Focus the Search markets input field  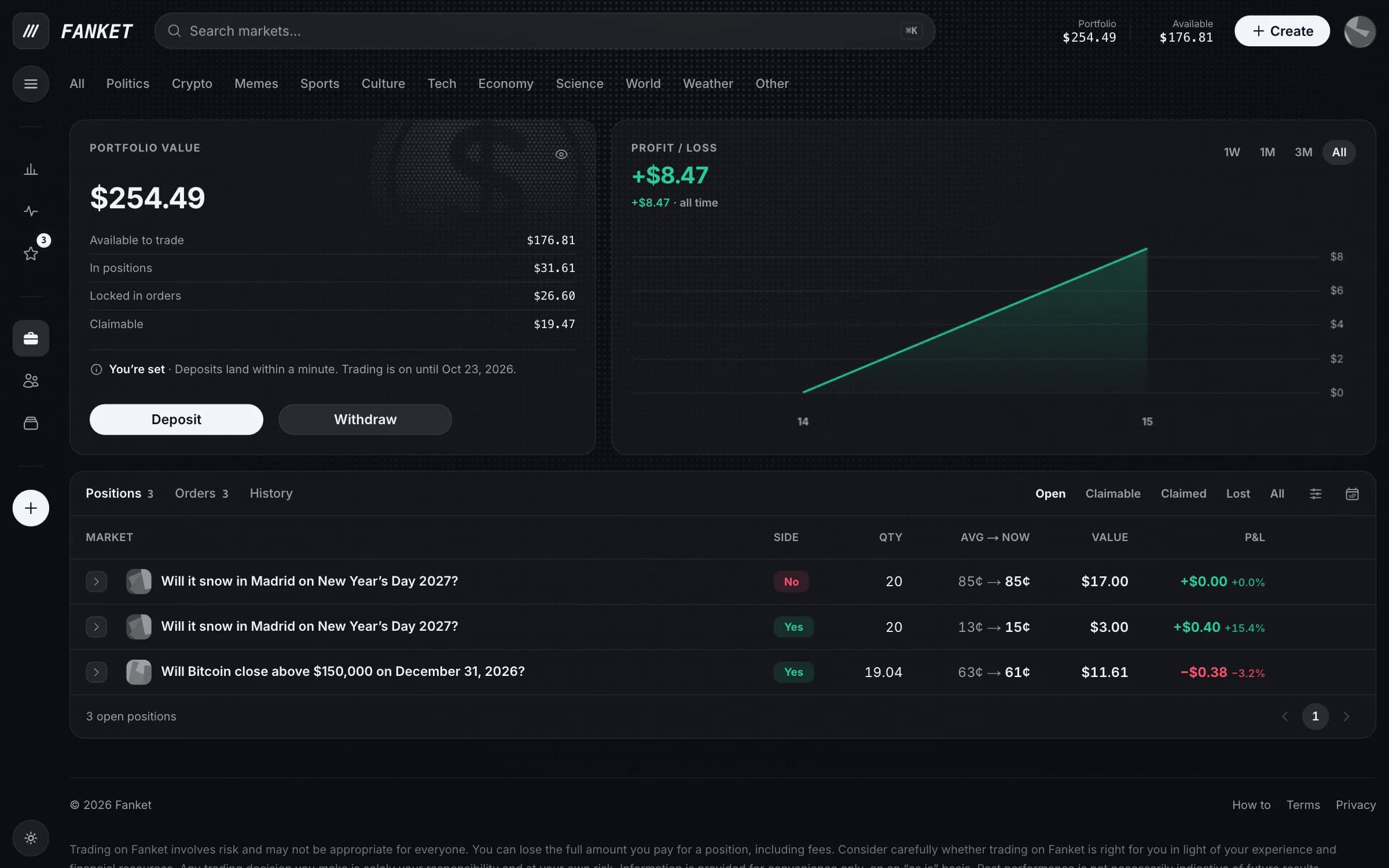[545, 31]
